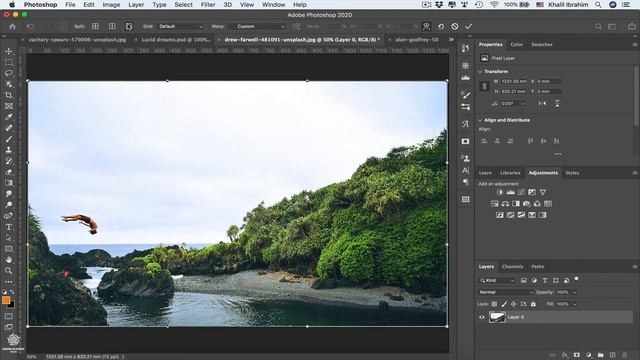Toggle visibility of Layer 0

coord(482,317)
